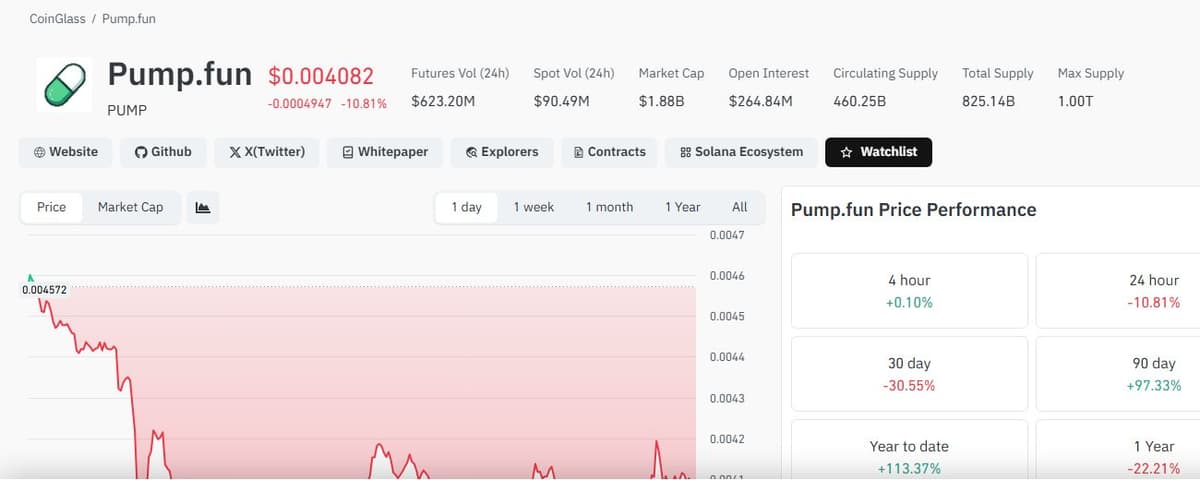Click Futures Vol value $623.20M

pos(443,101)
